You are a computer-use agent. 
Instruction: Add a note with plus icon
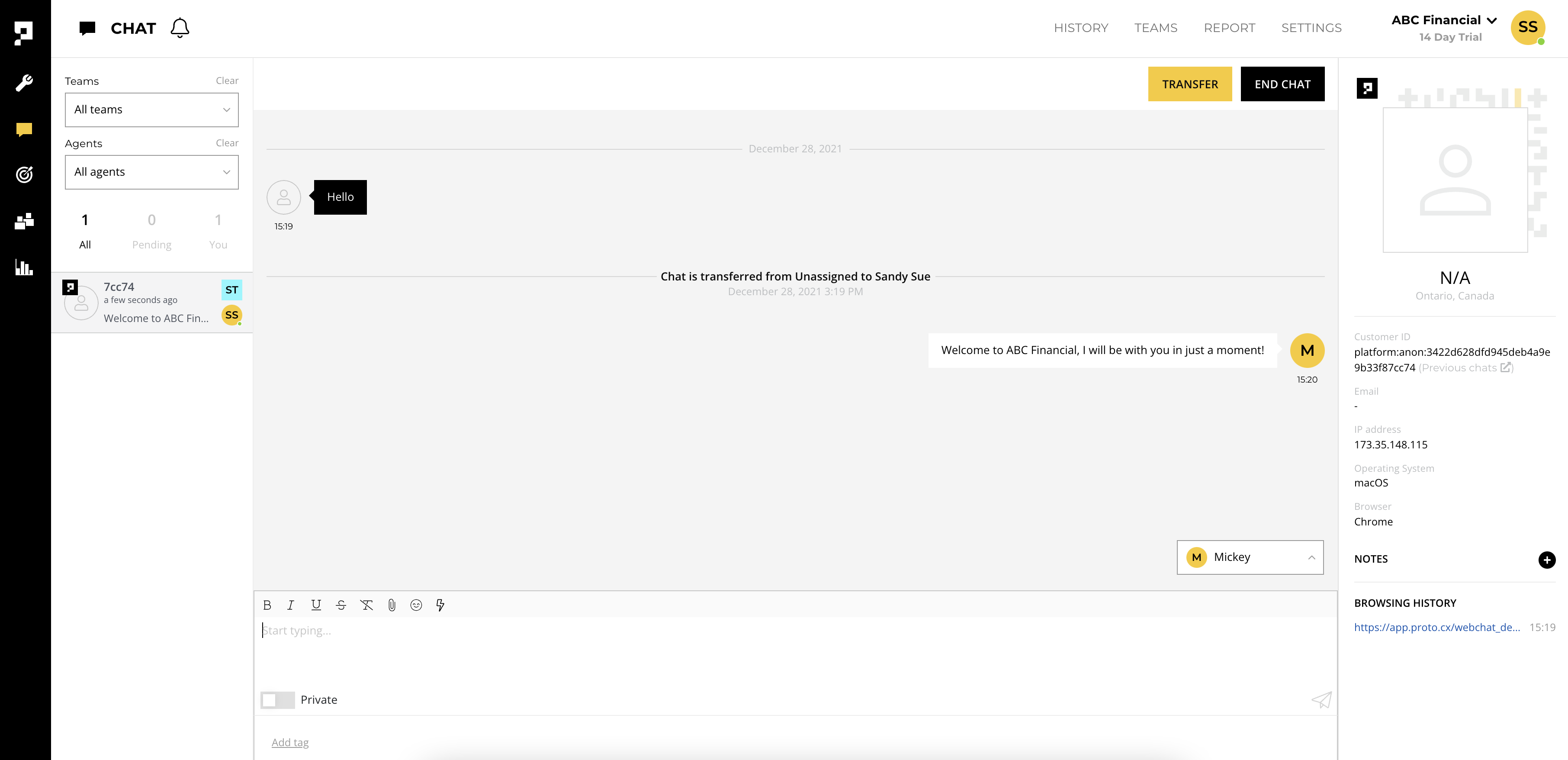tap(1547, 560)
